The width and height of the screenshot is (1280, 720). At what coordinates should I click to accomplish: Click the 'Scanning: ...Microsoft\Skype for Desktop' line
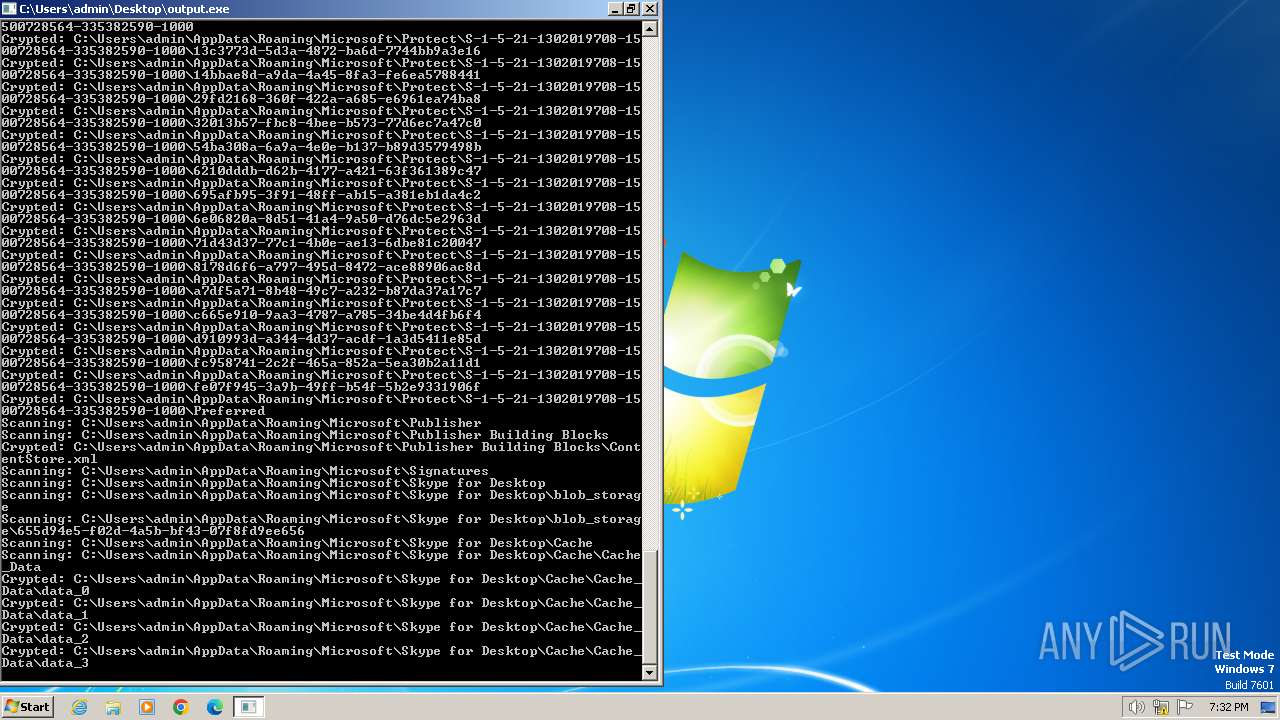[273, 482]
